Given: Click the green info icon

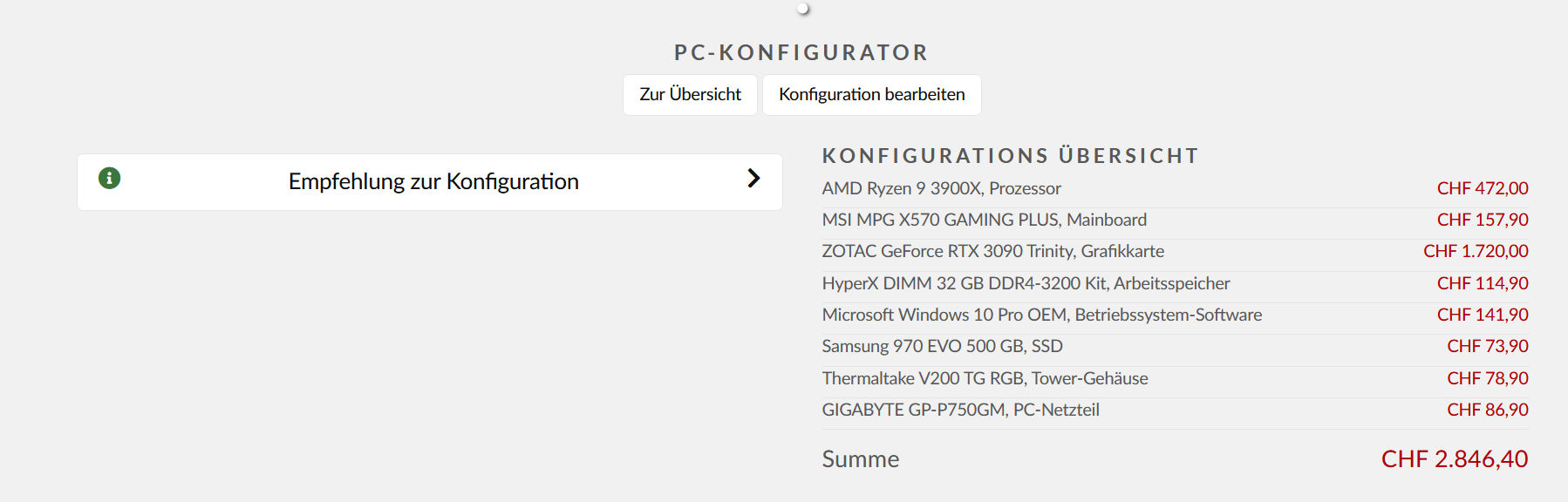Looking at the screenshot, I should [x=109, y=179].
